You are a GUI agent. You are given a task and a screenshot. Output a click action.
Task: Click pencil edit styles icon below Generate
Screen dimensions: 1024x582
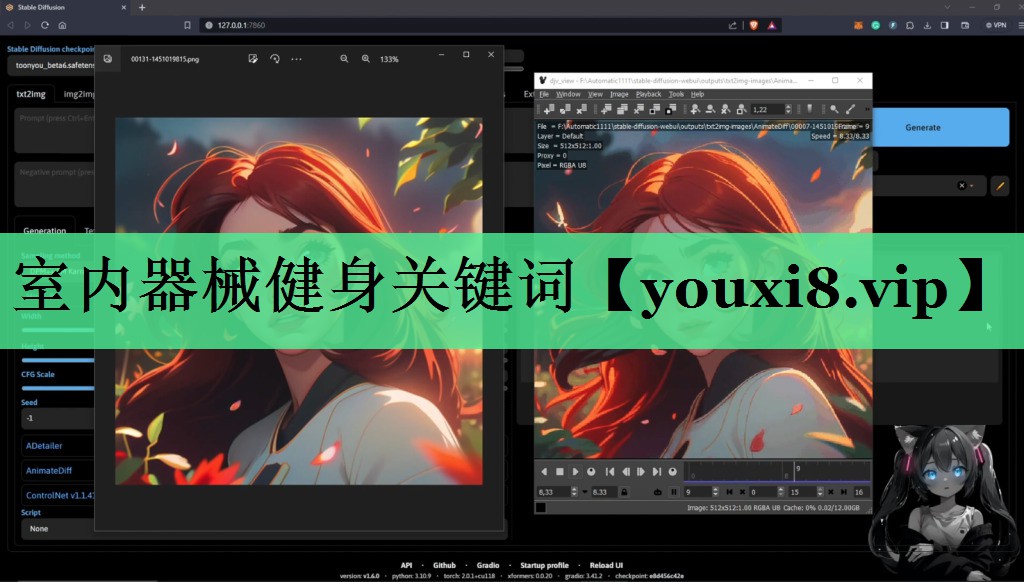pyautogui.click(x=1000, y=186)
